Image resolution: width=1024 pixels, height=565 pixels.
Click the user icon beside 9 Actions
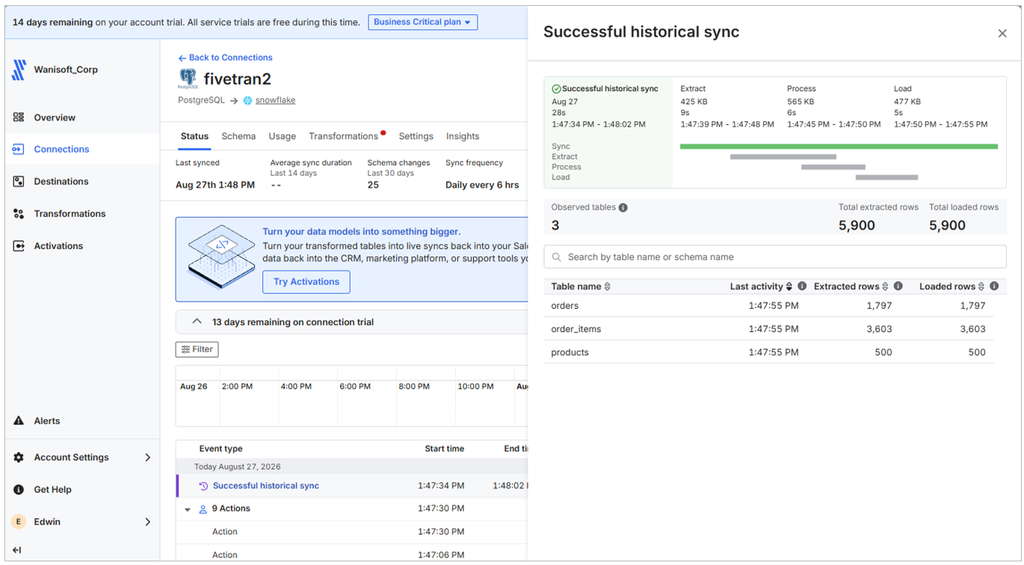click(x=202, y=509)
